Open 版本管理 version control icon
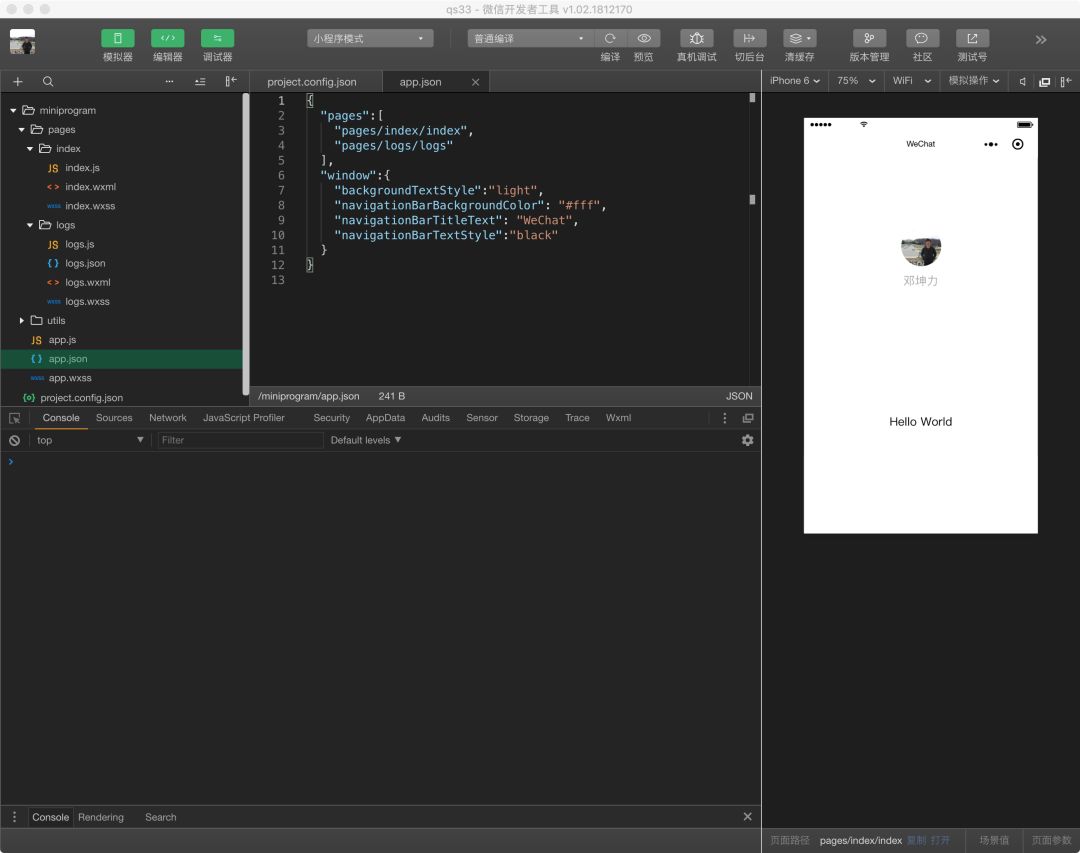1080x853 pixels. pos(869,39)
